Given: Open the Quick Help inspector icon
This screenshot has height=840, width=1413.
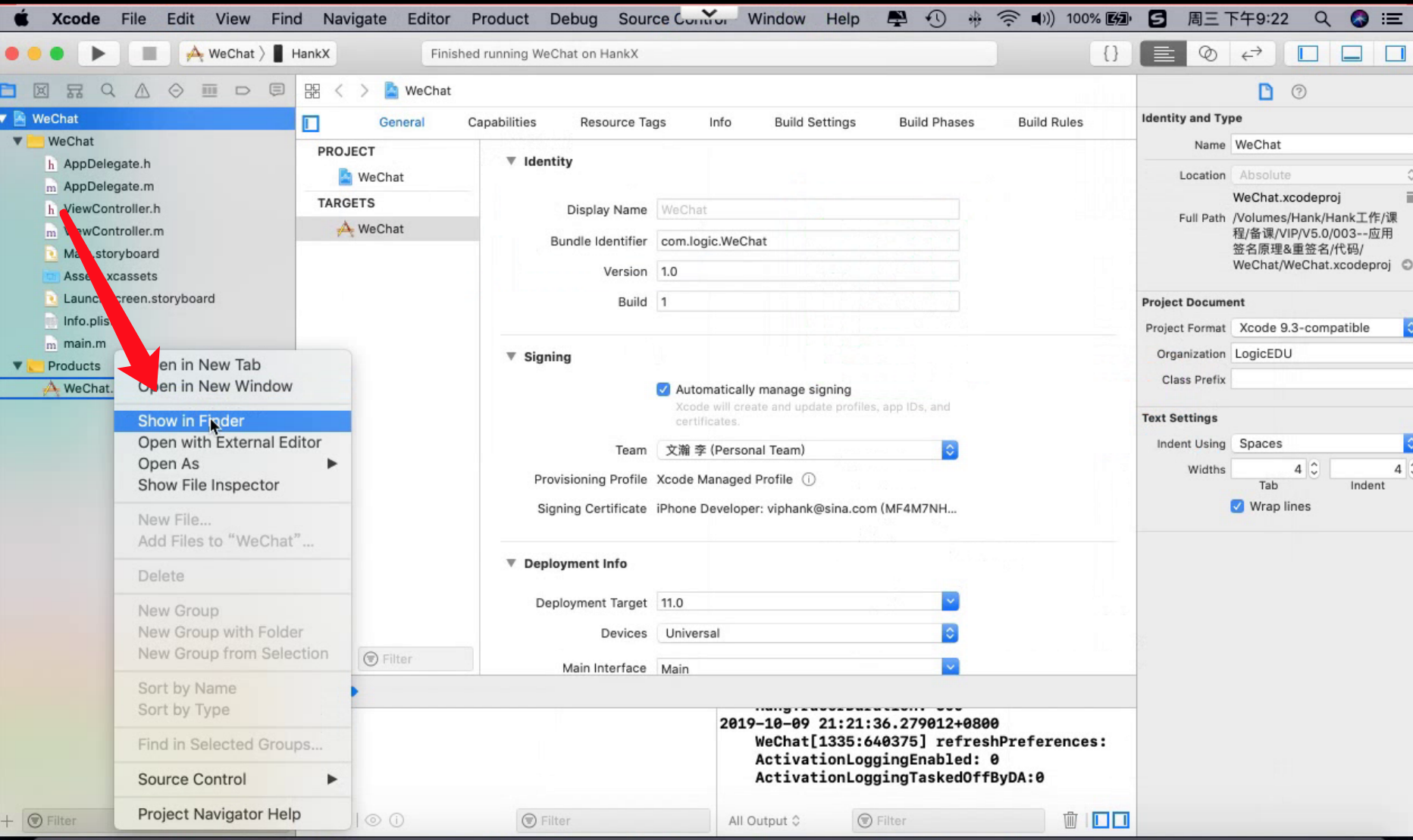Looking at the screenshot, I should (1299, 92).
